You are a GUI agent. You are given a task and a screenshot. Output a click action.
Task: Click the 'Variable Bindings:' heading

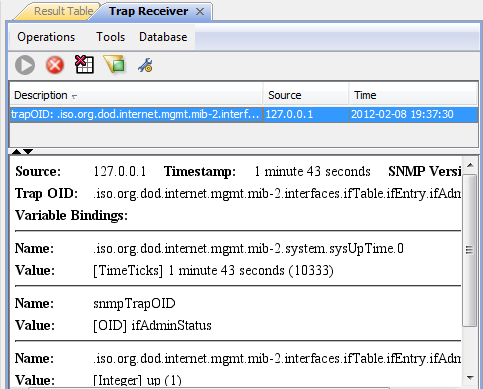coord(71,216)
